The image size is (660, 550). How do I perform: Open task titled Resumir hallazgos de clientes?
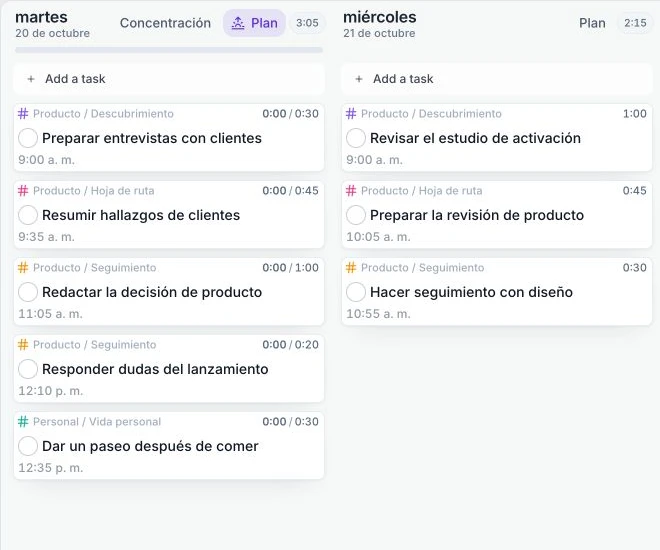pos(141,215)
